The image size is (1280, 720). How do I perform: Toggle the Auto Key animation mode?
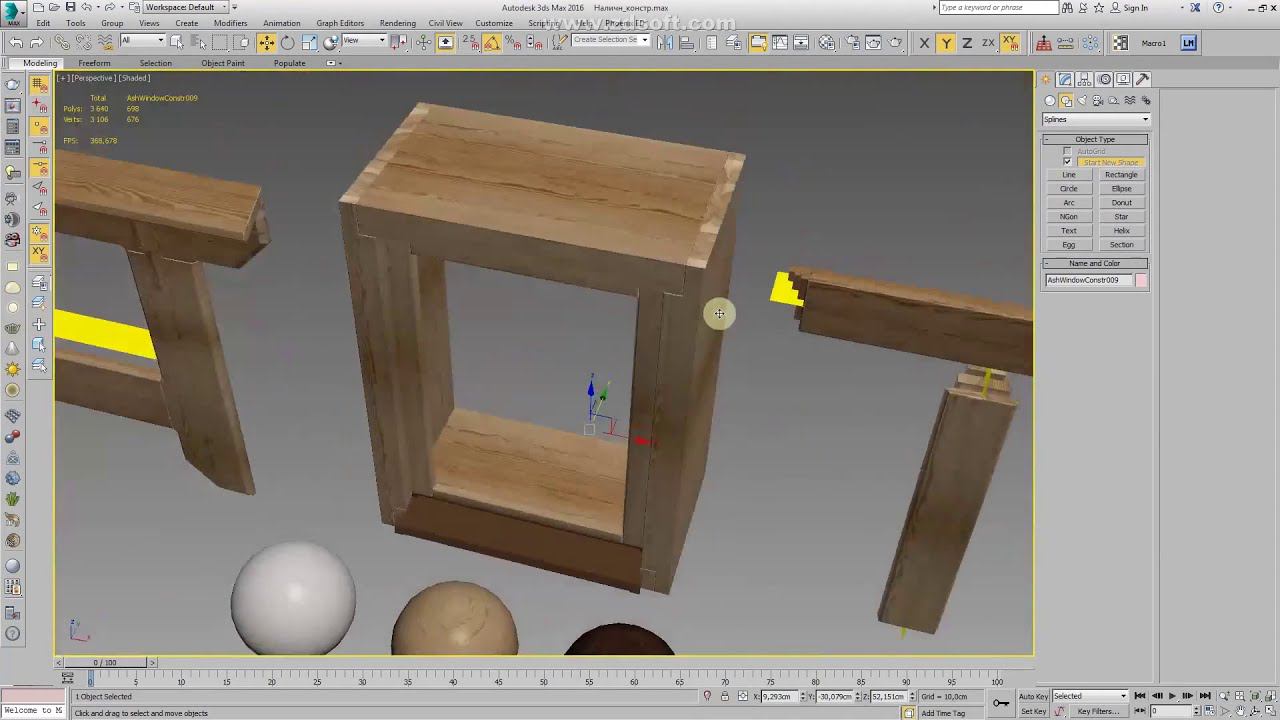[1033, 696]
